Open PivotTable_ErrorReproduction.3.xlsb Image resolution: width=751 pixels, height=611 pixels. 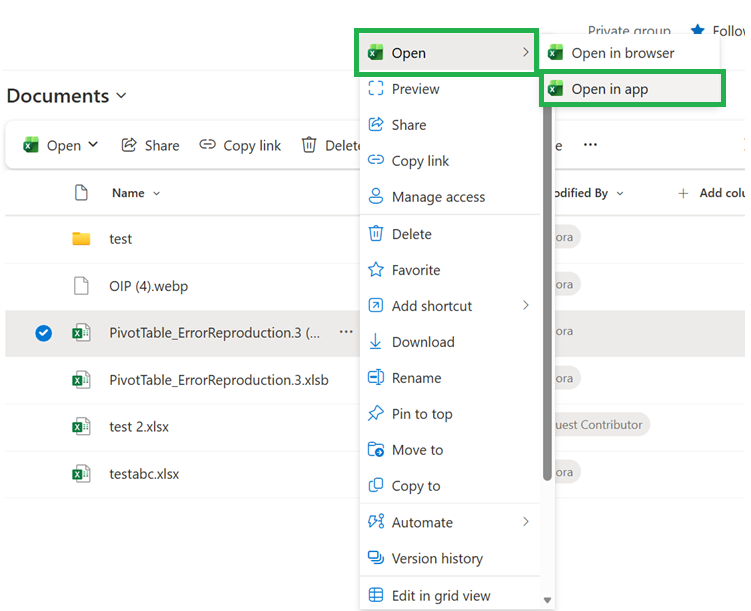(219, 380)
